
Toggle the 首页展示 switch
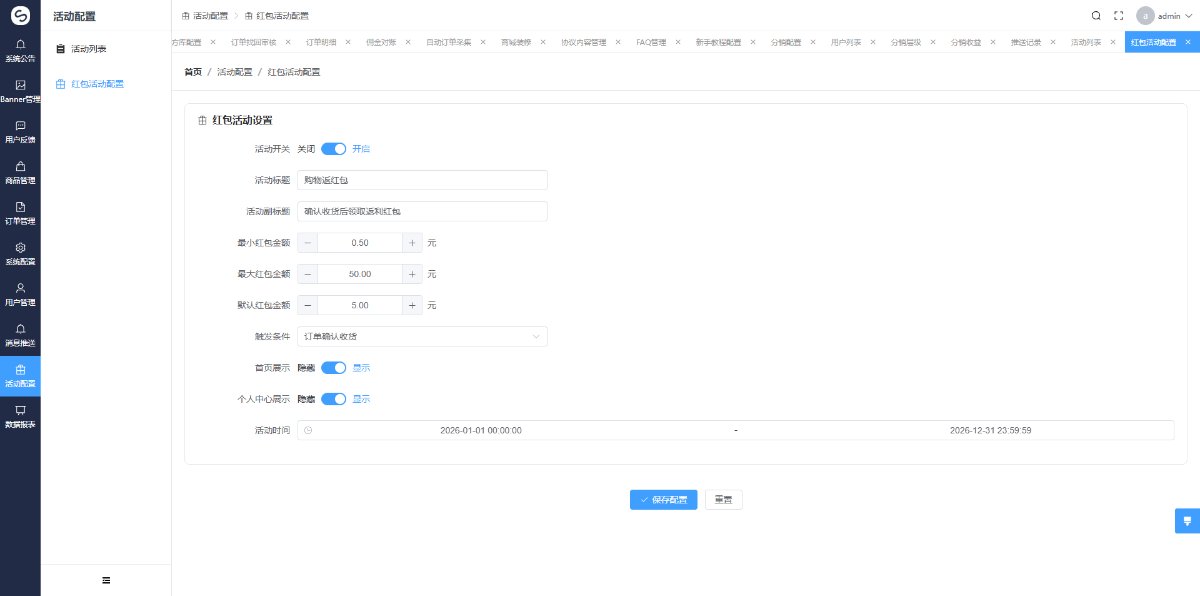tap(334, 368)
